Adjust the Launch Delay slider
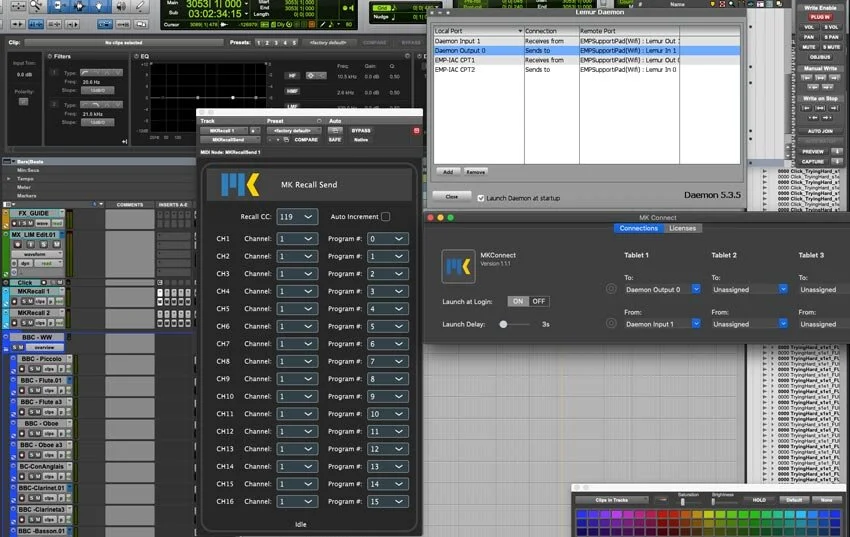Image resolution: width=850 pixels, height=537 pixels. point(504,324)
